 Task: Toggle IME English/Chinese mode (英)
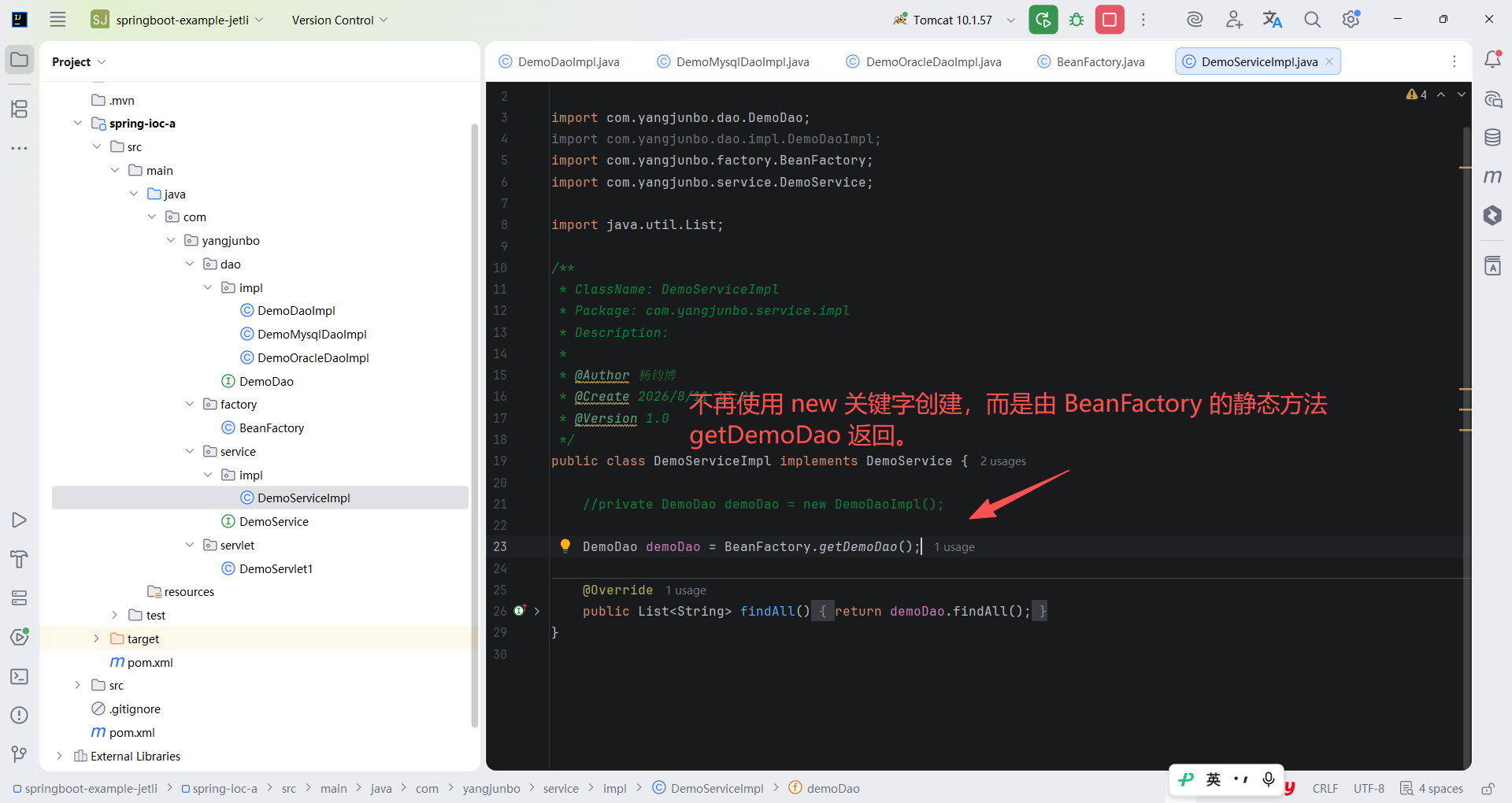1214,779
